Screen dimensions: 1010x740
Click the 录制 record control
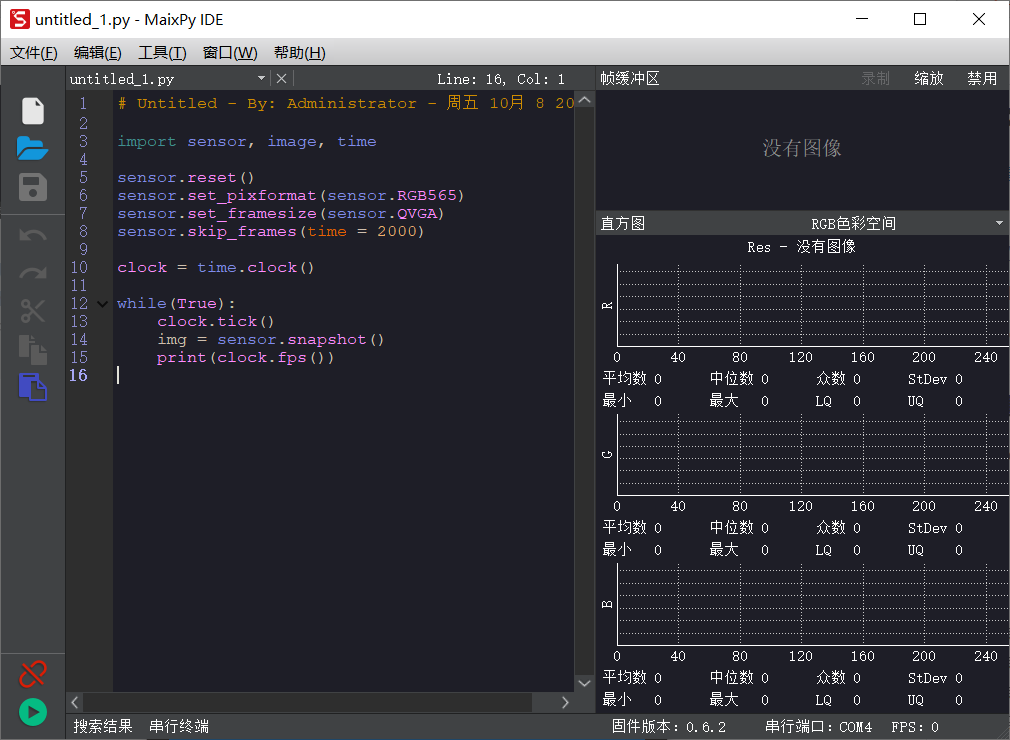pyautogui.click(x=874, y=77)
